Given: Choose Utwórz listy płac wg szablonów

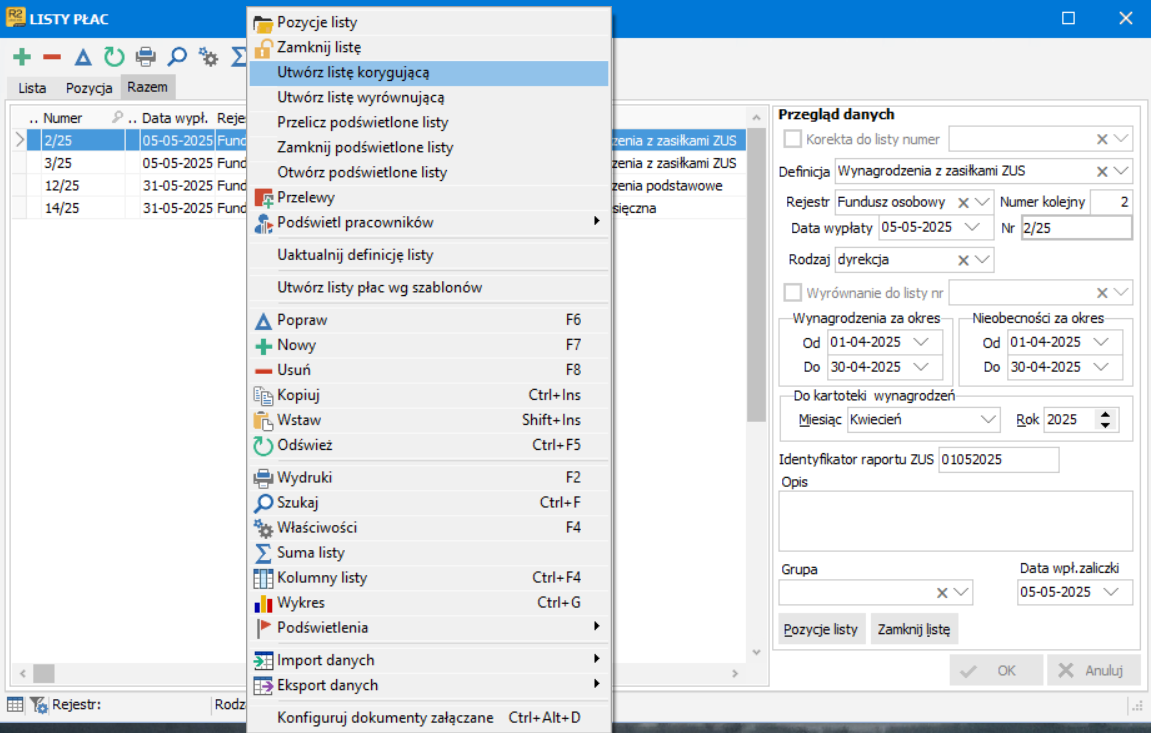Looking at the screenshot, I should pyautogui.click(x=429, y=288).
